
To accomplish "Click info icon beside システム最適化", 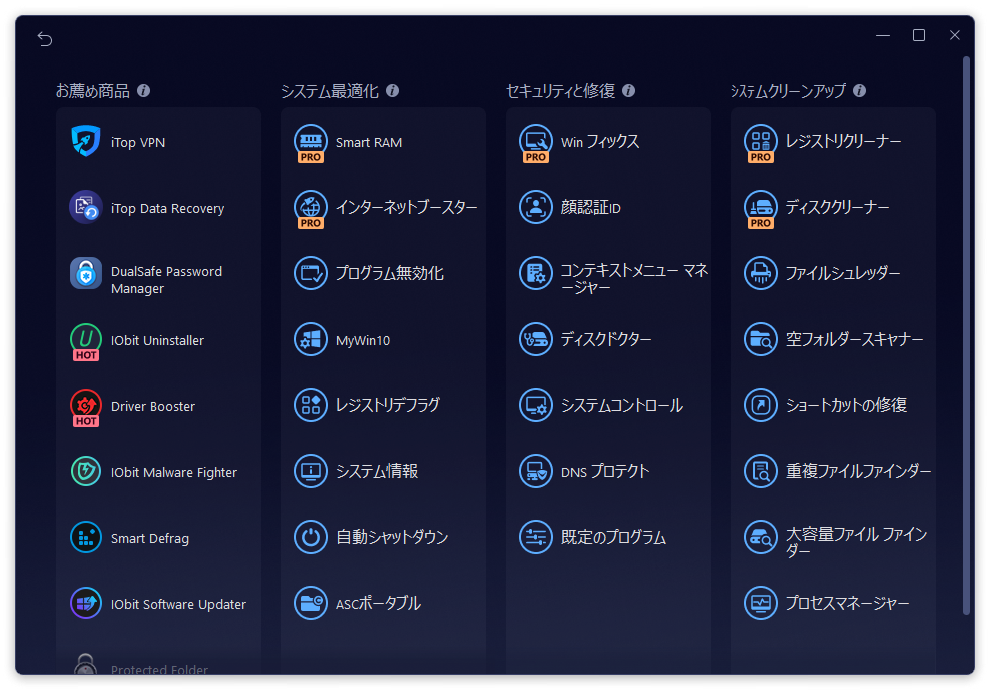I will [x=392, y=91].
